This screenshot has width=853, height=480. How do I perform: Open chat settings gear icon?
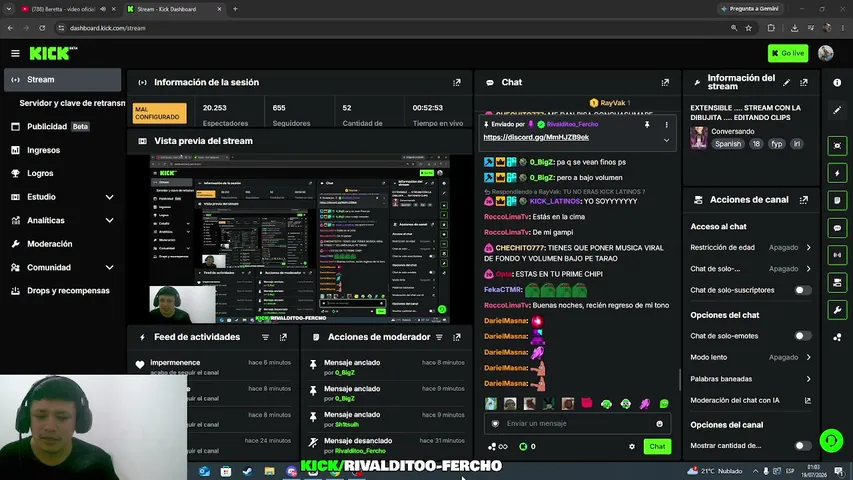pyautogui.click(x=632, y=447)
